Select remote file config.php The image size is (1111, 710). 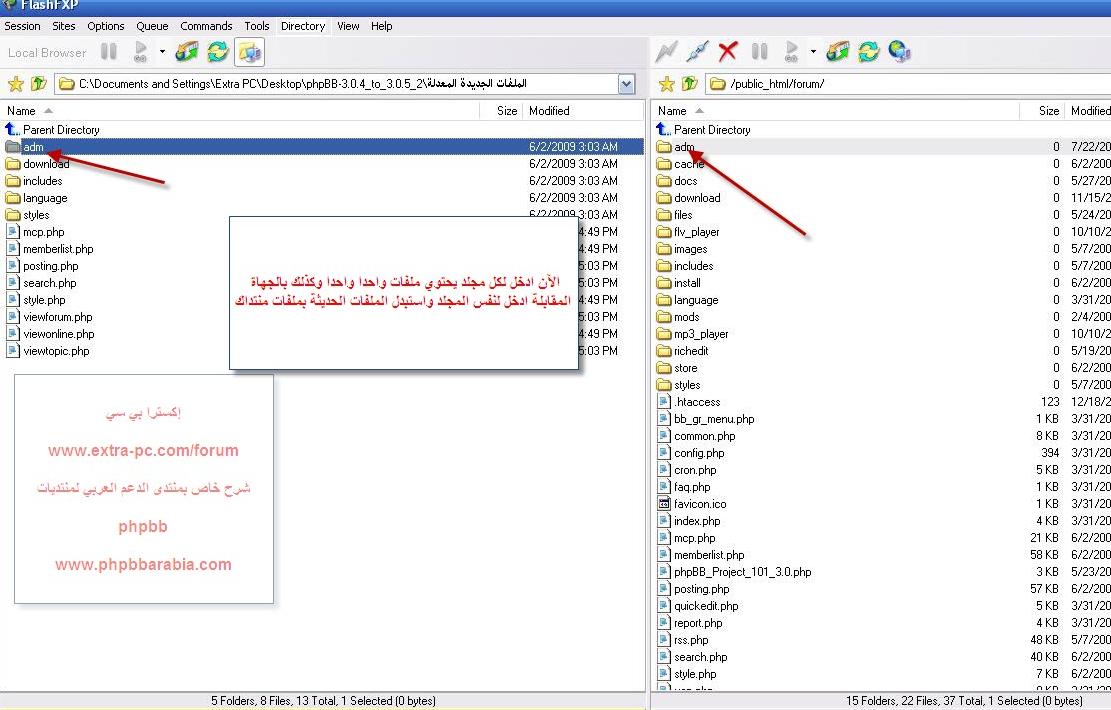pos(690,453)
